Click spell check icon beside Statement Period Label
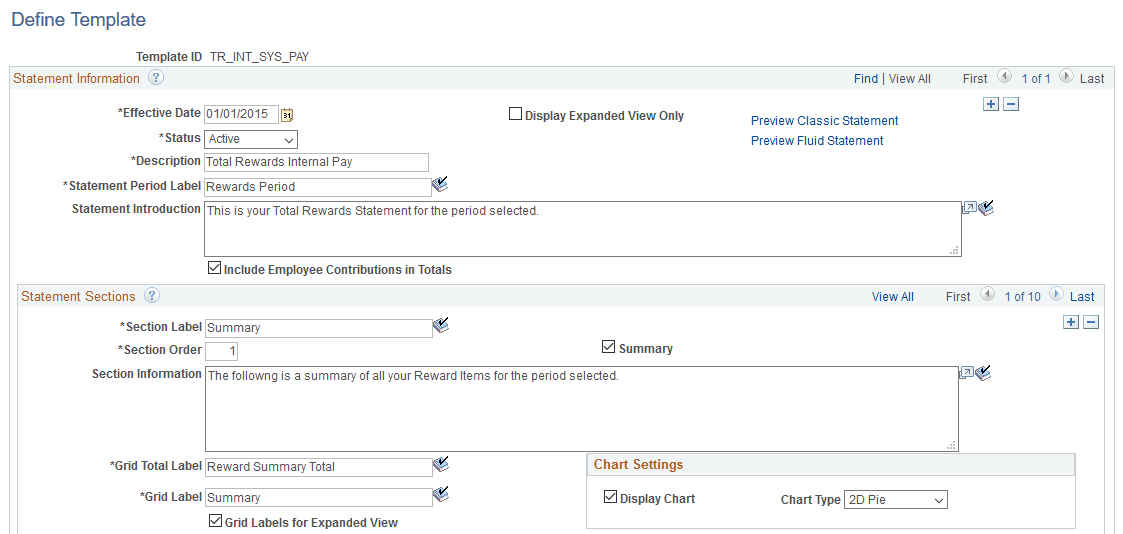The width and height of the screenshot is (1123, 534). [441, 184]
